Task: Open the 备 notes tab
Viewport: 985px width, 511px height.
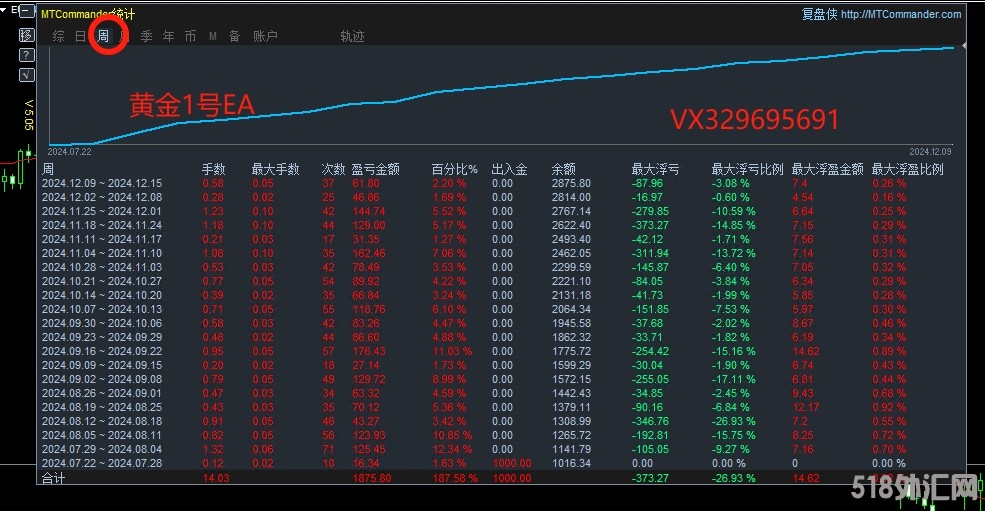Action: pyautogui.click(x=234, y=36)
